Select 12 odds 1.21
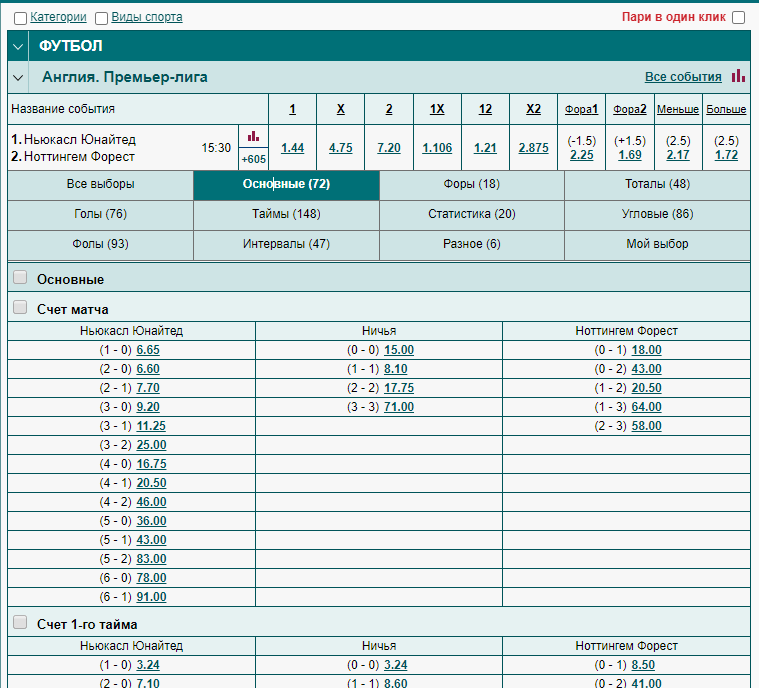Screen dimensions: 759x688 (x=486, y=148)
